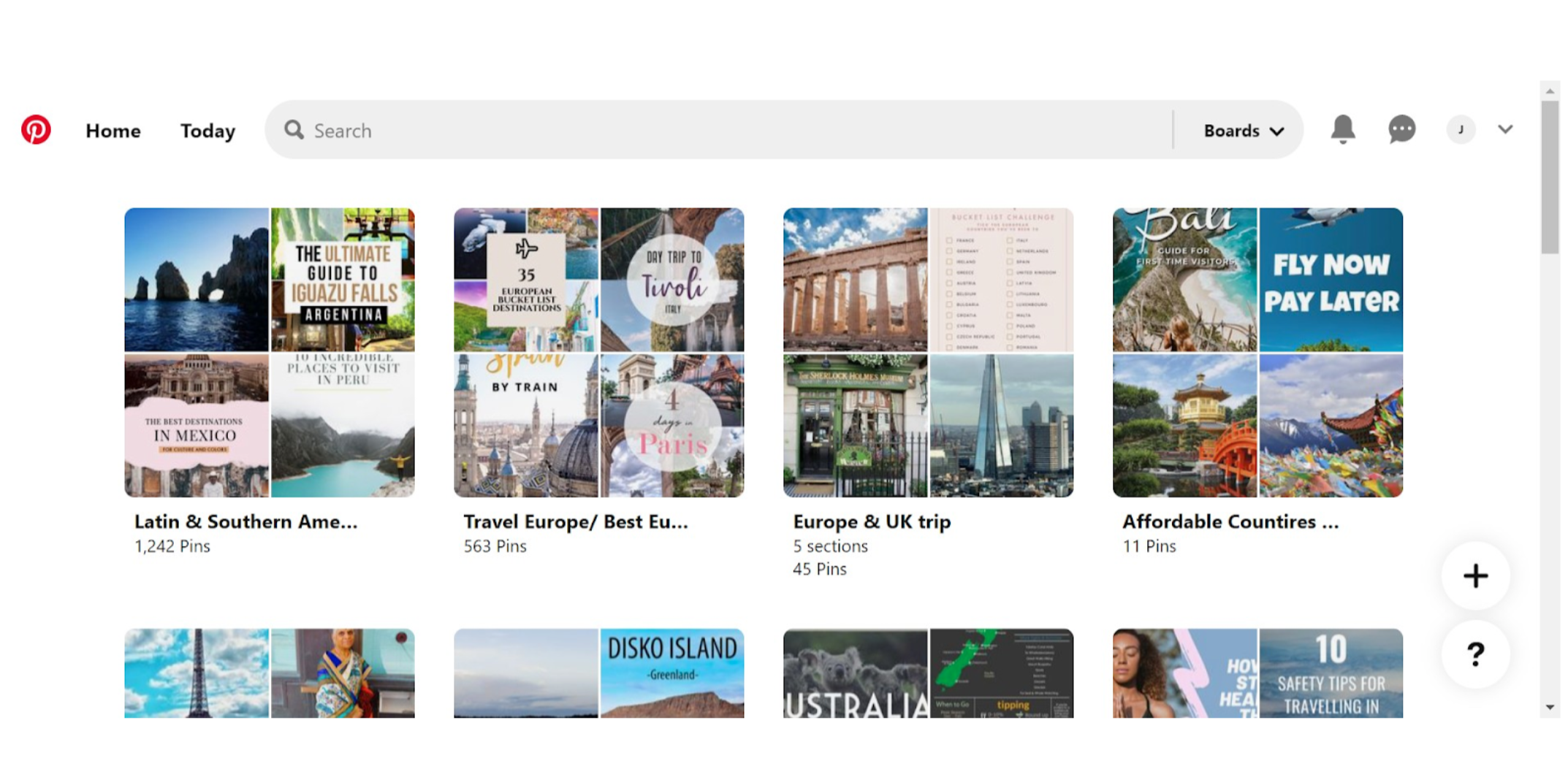Click the search magnifier icon

pos(294,130)
